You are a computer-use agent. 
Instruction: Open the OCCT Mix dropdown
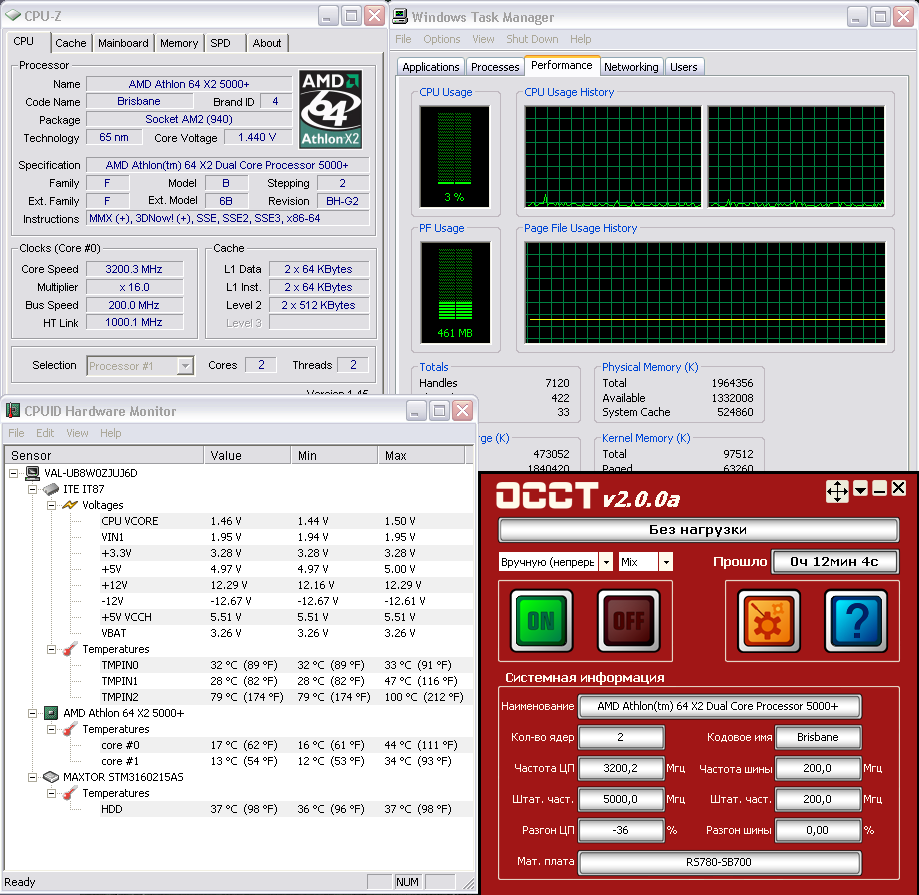(x=666, y=562)
